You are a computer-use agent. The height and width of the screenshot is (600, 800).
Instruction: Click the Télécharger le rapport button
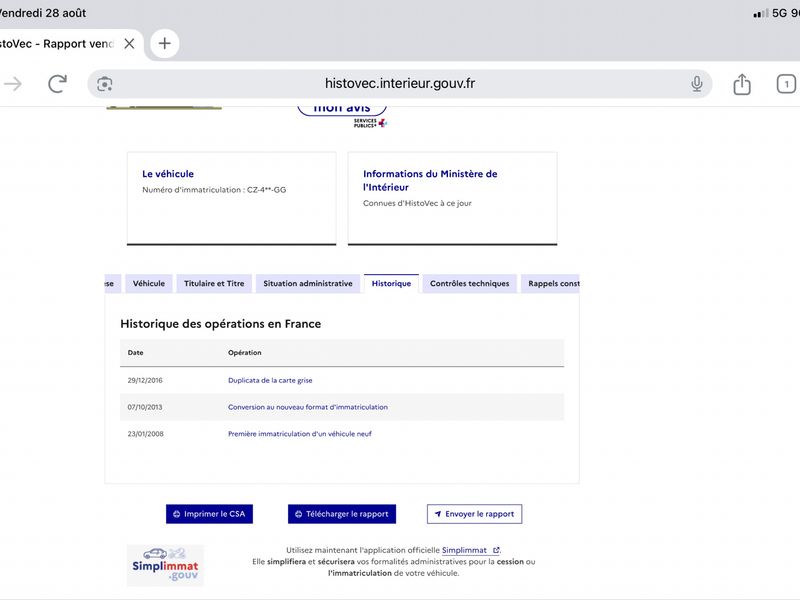click(342, 514)
